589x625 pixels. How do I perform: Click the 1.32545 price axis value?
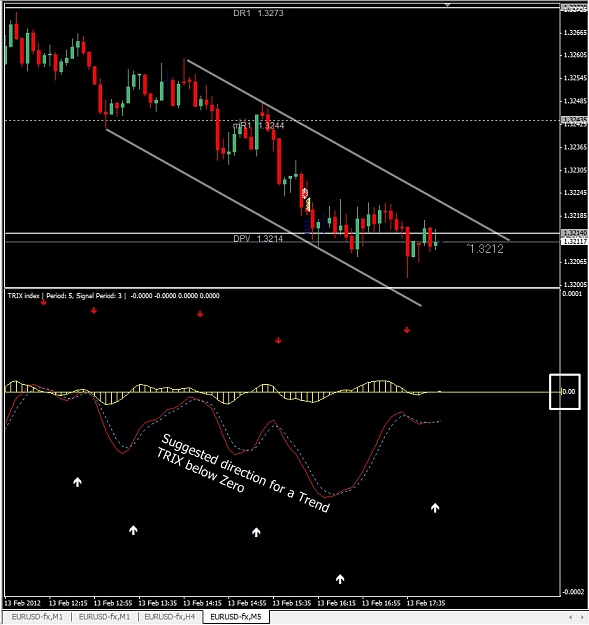pos(575,78)
